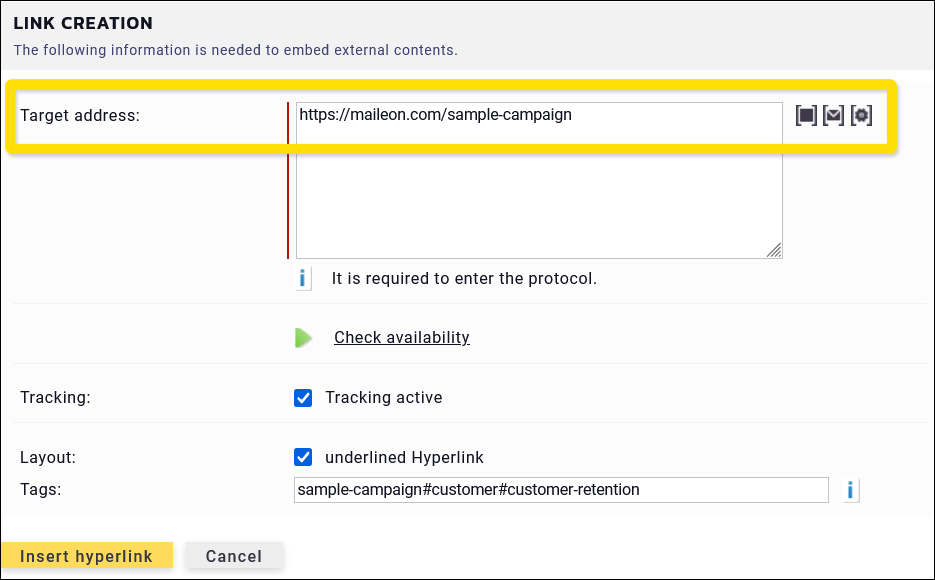
Task: Click the gear icon in brackets
Action: tap(861, 116)
